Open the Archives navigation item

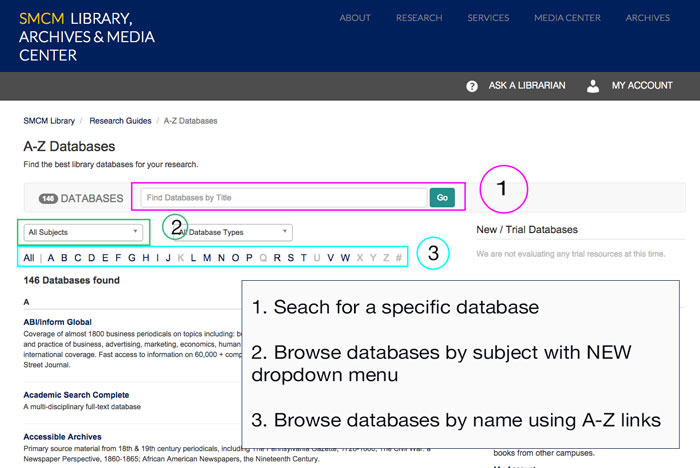pyautogui.click(x=647, y=18)
